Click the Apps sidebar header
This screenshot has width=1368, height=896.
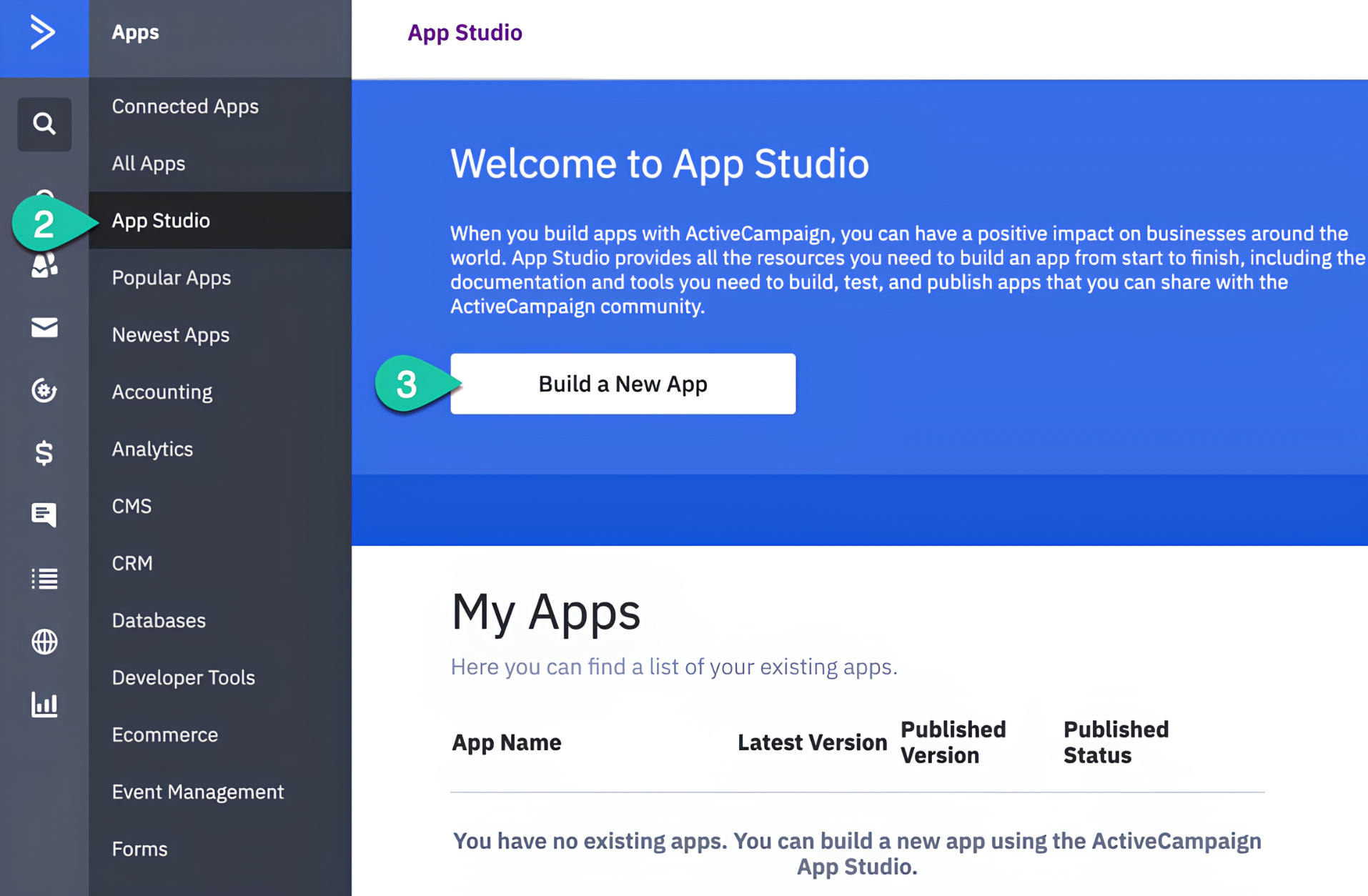tap(135, 32)
